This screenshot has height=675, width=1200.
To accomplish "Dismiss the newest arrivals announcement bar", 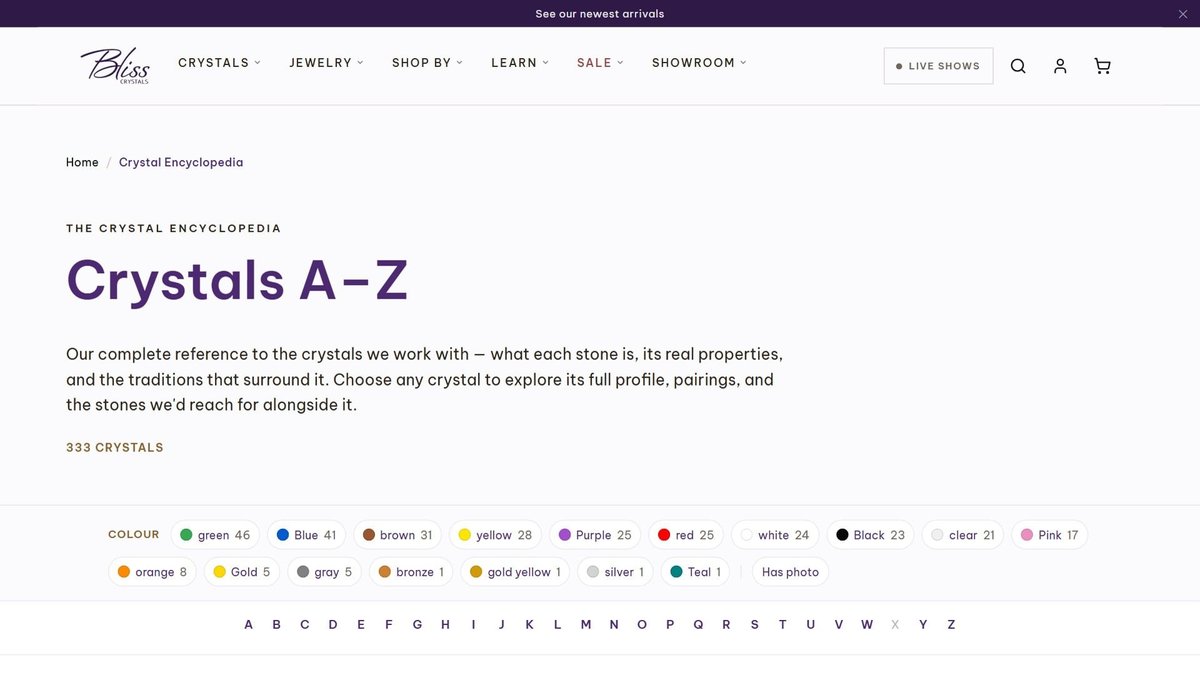I will (1183, 14).
